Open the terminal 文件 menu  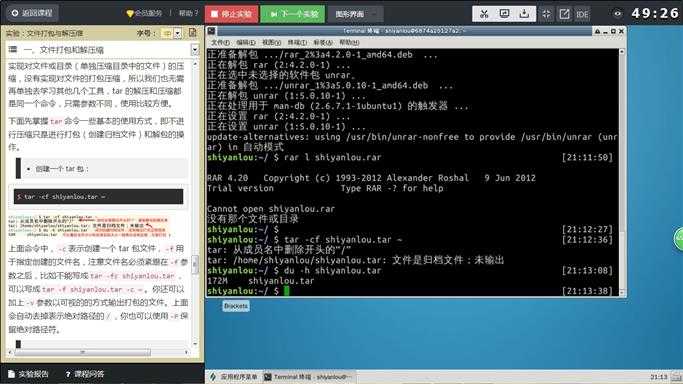pyautogui.click(x=220, y=42)
